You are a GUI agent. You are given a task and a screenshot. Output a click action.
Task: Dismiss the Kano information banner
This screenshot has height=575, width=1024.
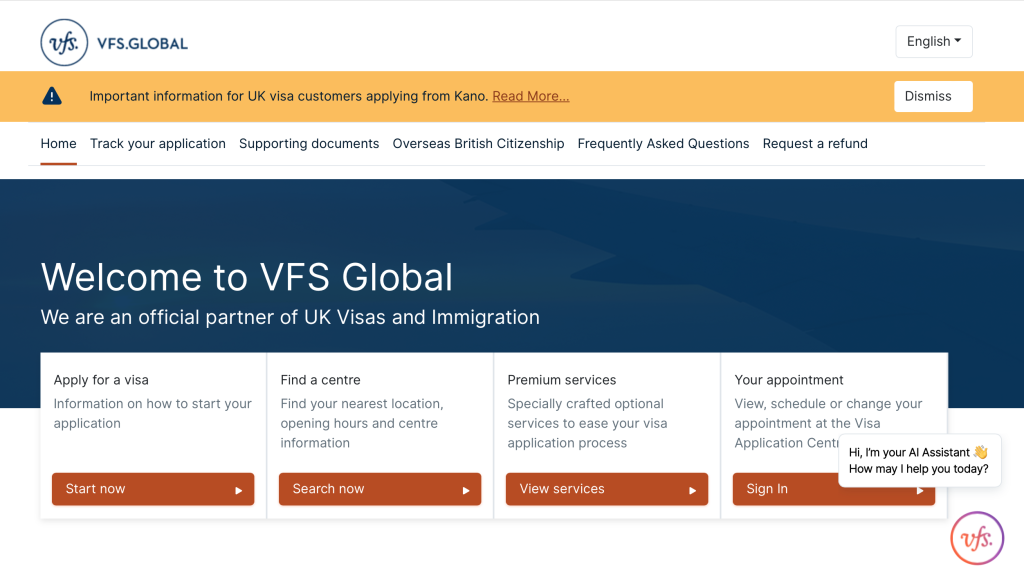932,96
